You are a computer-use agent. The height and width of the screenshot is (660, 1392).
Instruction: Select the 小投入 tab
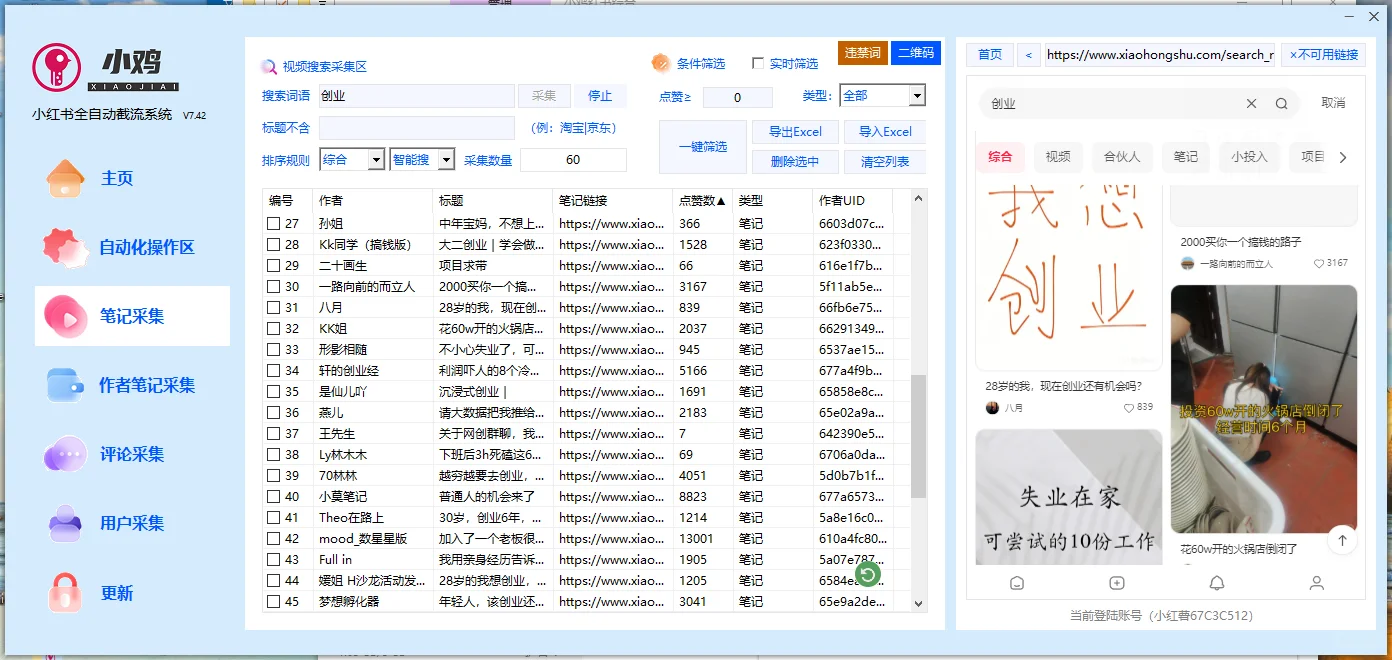pyautogui.click(x=1249, y=157)
